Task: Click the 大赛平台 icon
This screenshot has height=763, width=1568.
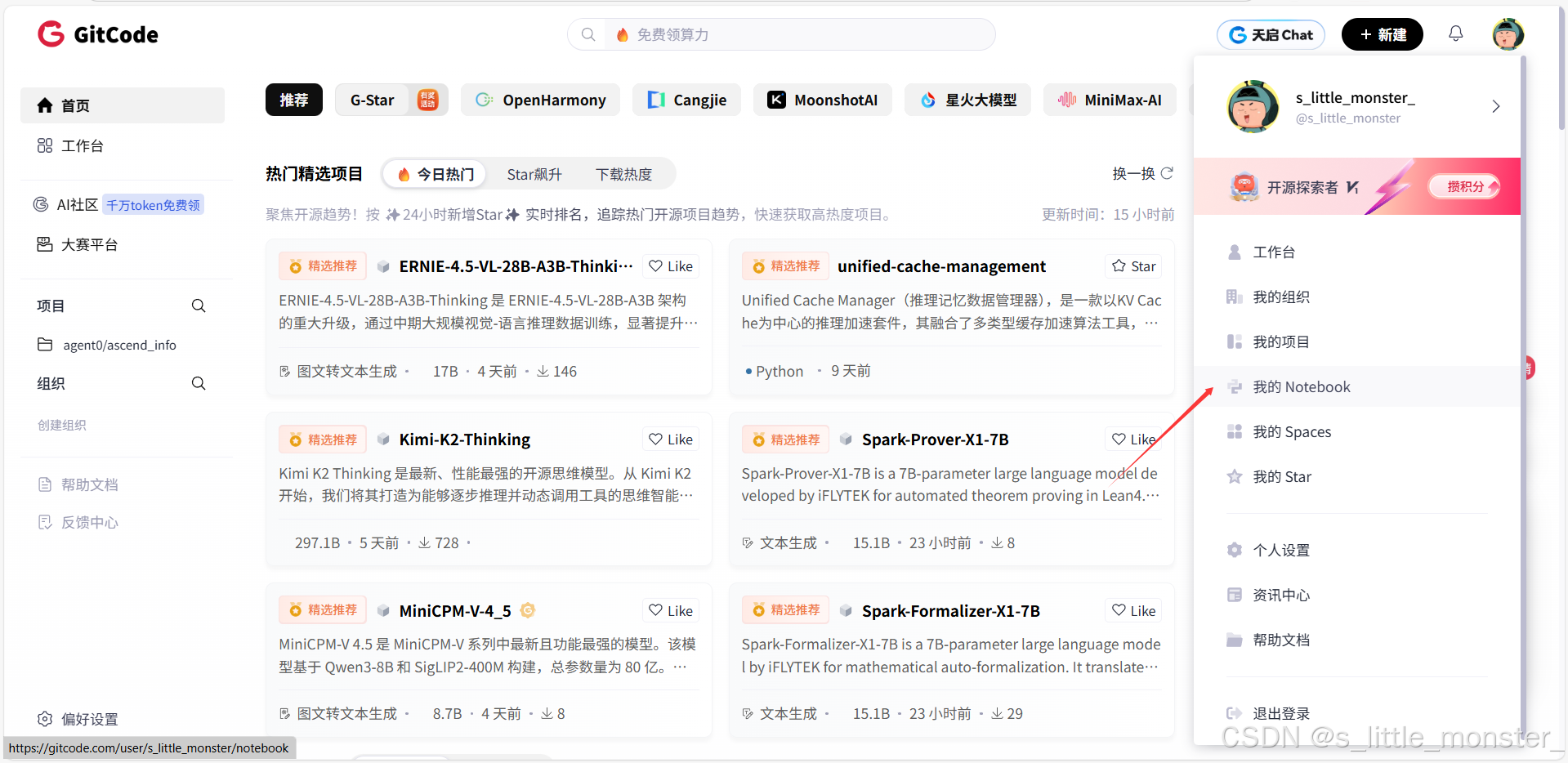Action: coord(45,244)
